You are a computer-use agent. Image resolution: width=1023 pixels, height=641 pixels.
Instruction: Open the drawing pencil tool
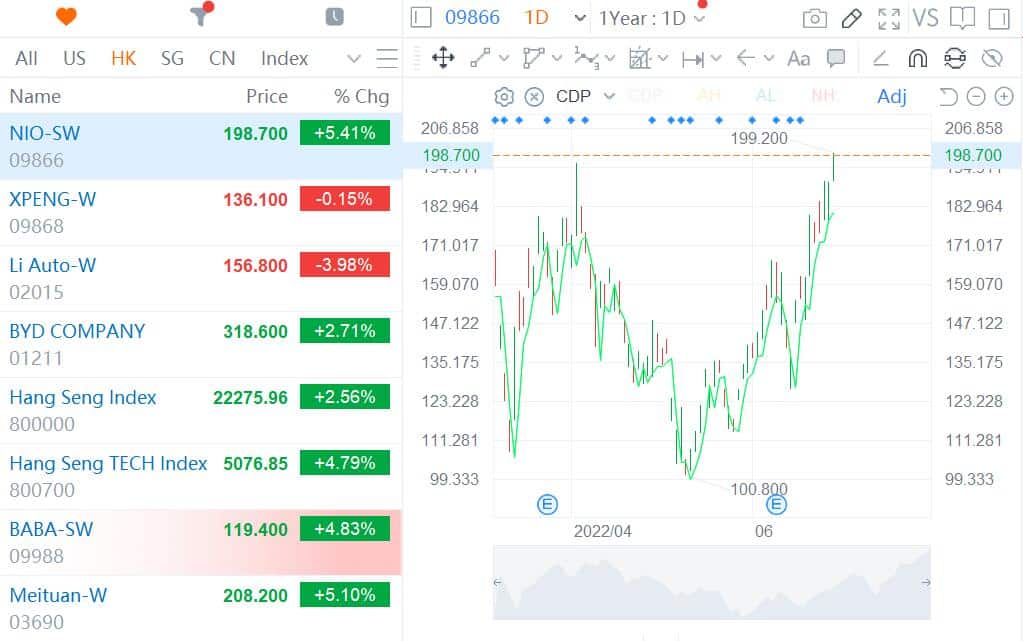(851, 17)
